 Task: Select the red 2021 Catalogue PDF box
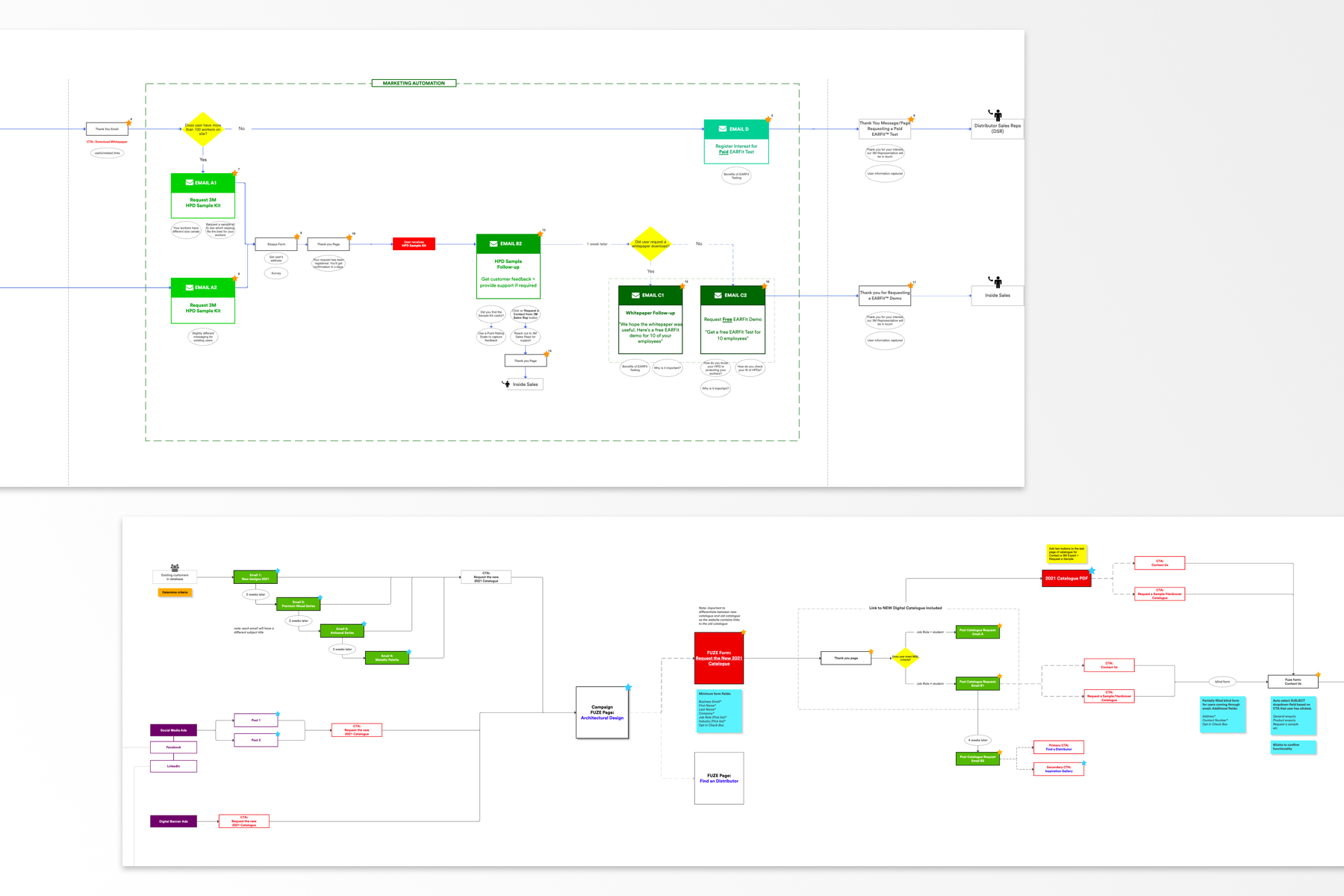1066,579
